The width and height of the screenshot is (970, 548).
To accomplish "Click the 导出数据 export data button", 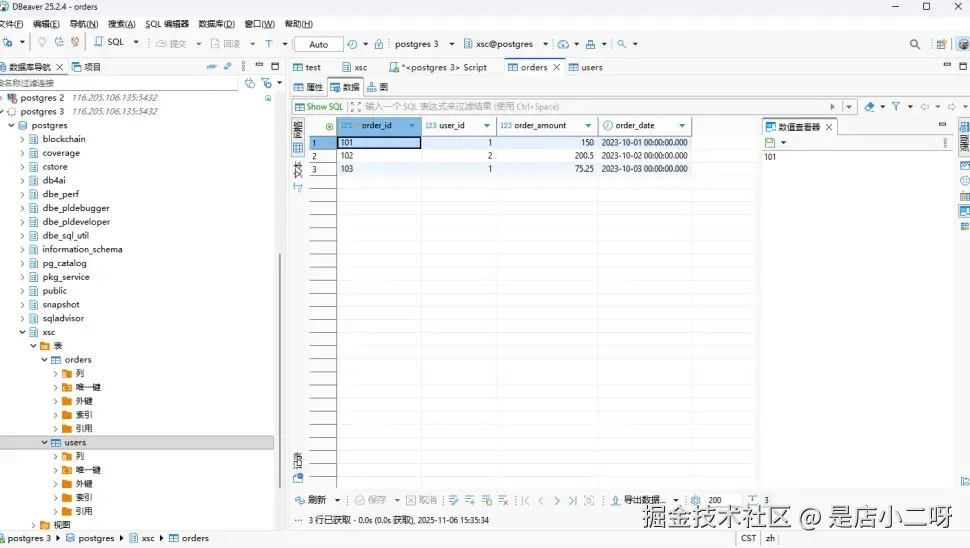I will [x=636, y=500].
